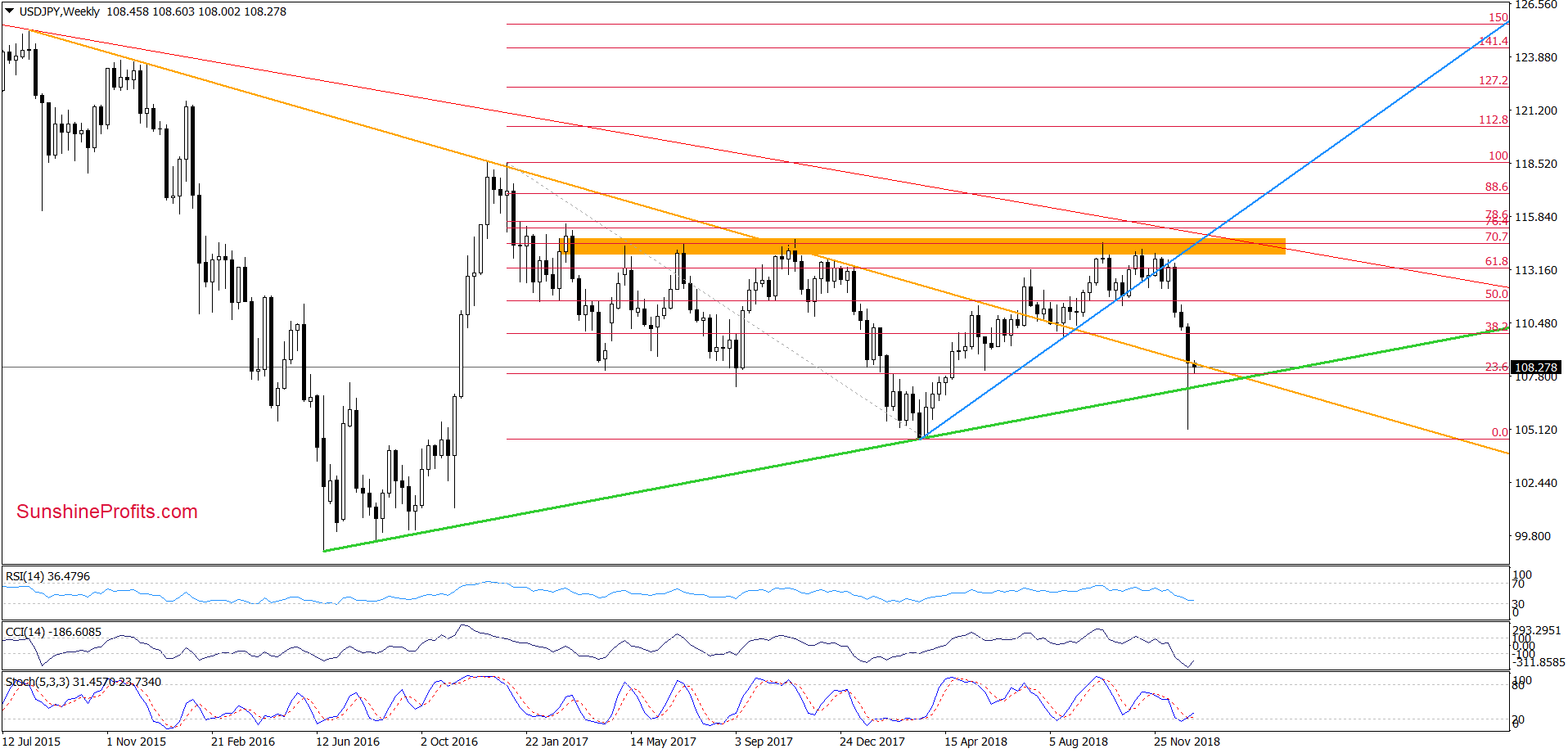Select the price axis value 110.480

[1536, 323]
